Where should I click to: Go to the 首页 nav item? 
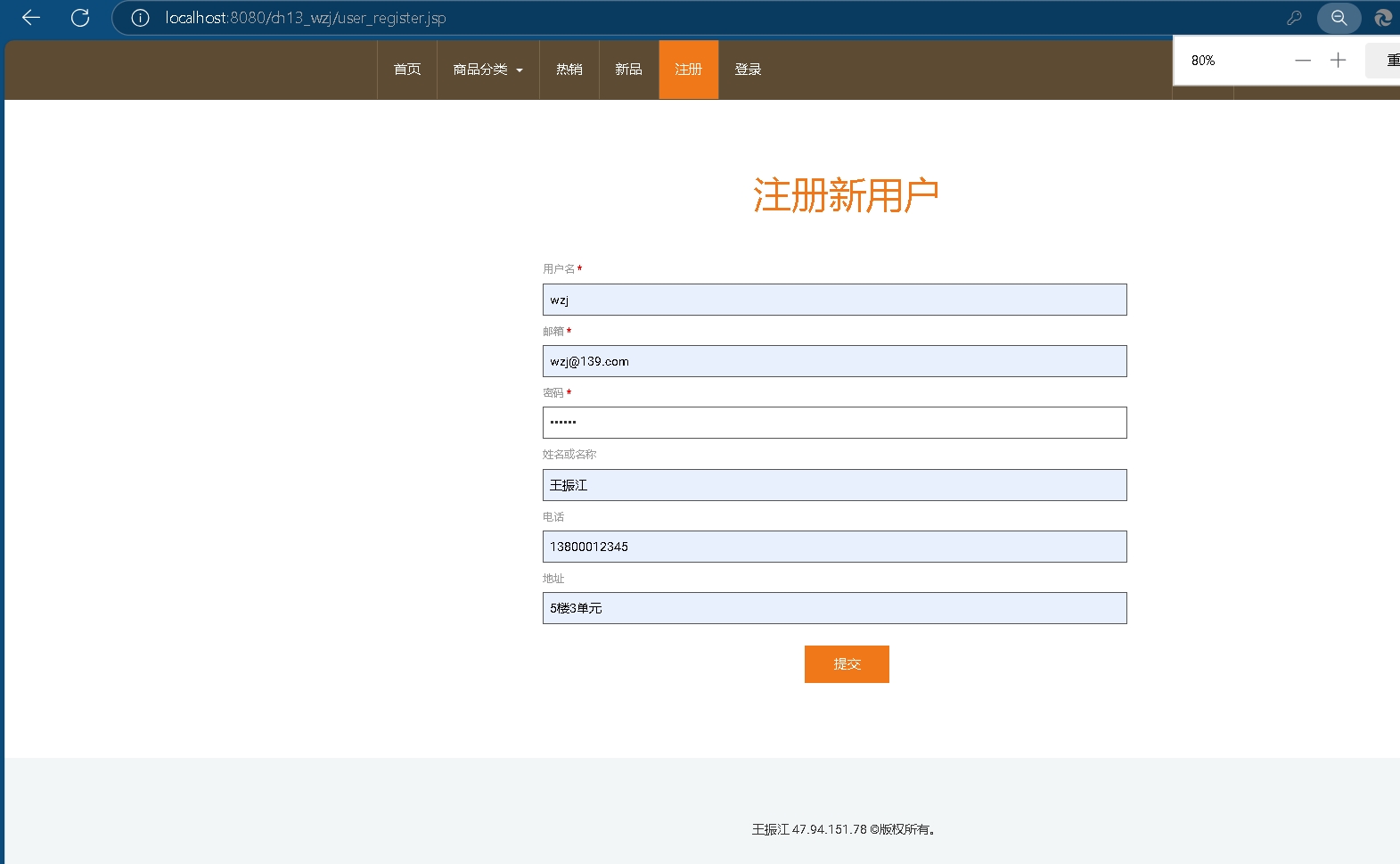[407, 70]
